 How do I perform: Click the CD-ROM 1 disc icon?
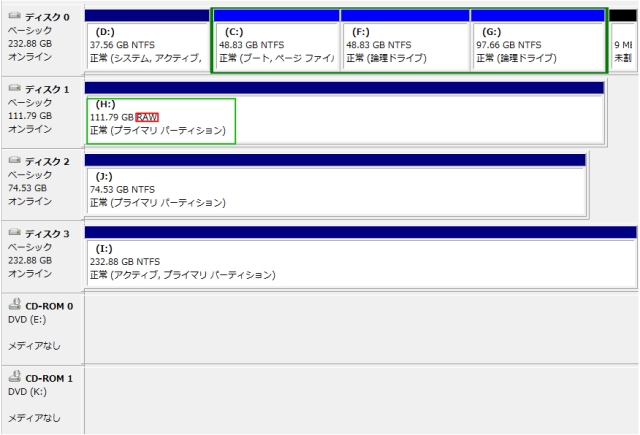(x=15, y=376)
